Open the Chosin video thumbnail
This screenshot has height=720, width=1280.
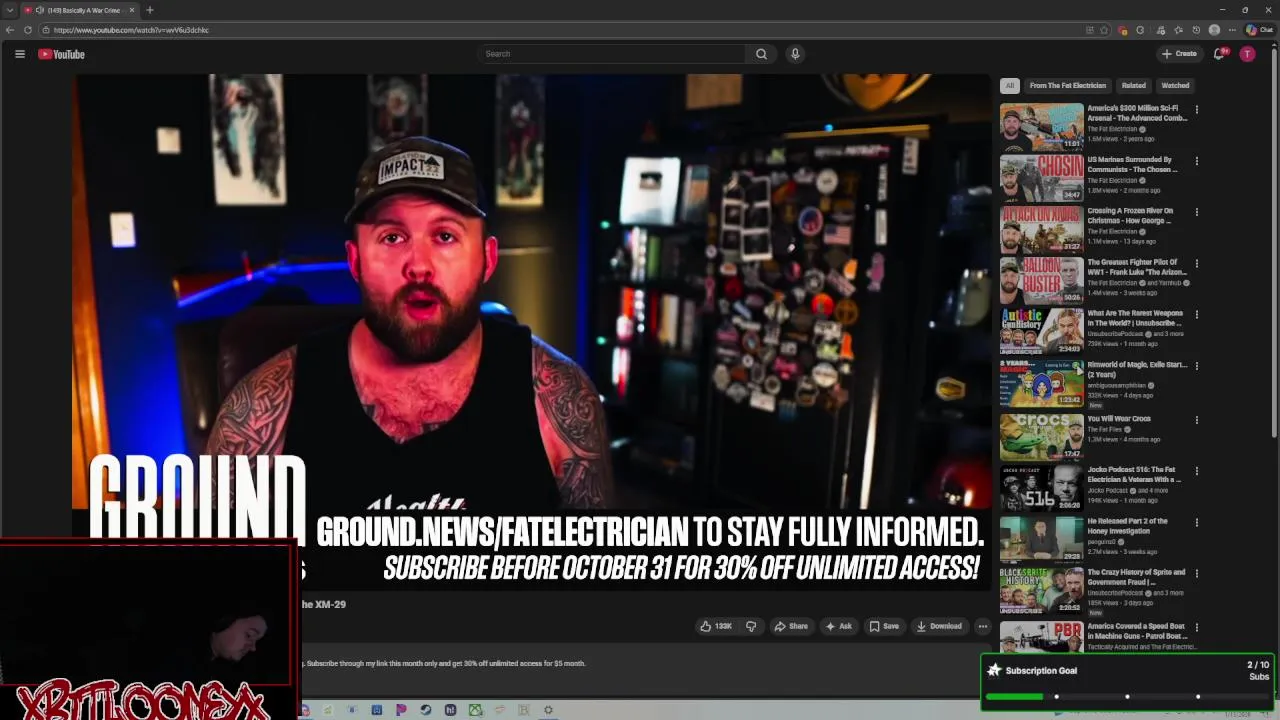pos(1041,177)
